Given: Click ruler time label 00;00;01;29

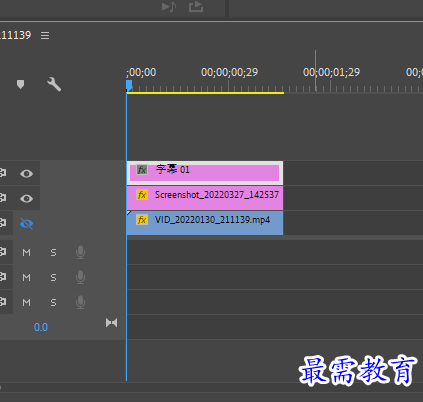Looking at the screenshot, I should click(x=331, y=72).
